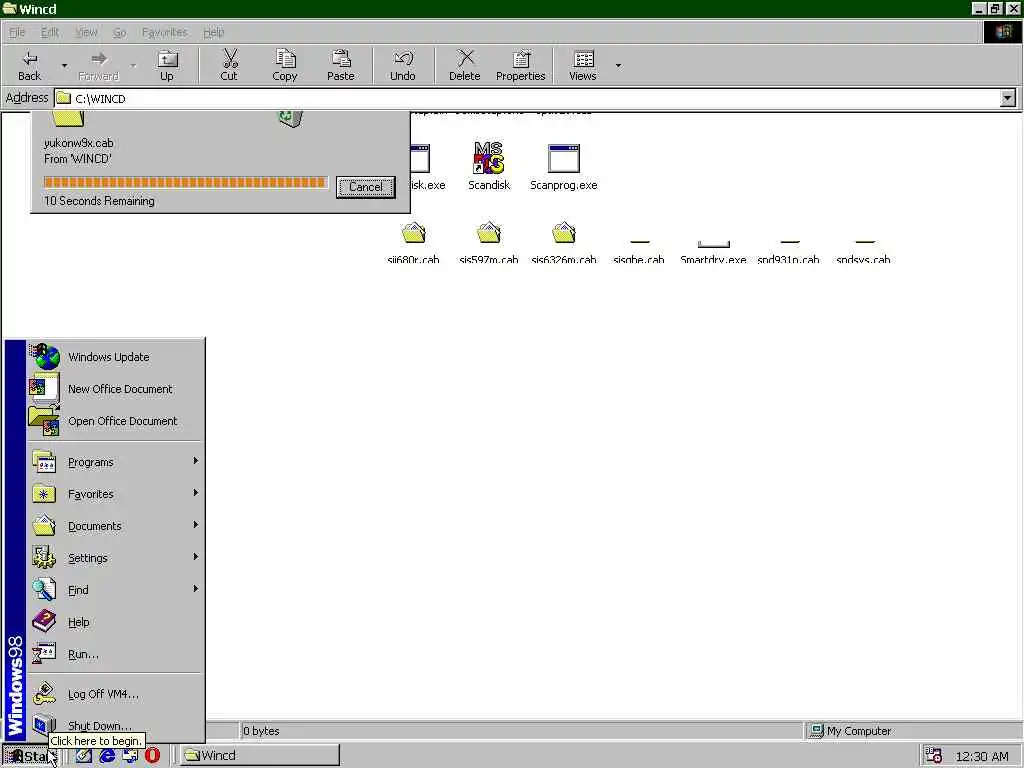Click the copy progress bar
1024x768 pixels.
[x=185, y=182]
